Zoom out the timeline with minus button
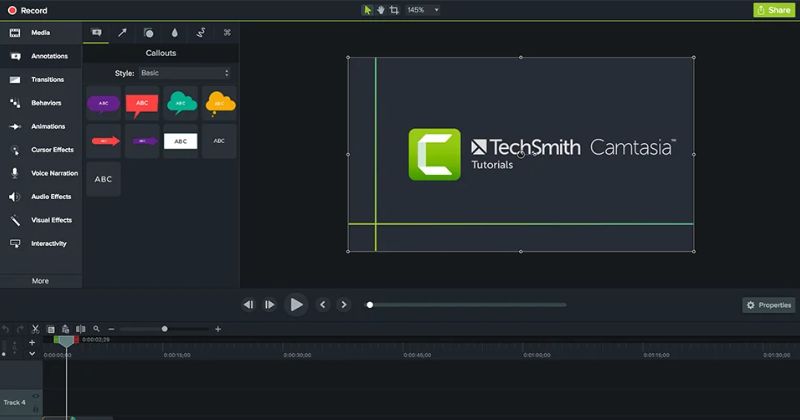 111,329
